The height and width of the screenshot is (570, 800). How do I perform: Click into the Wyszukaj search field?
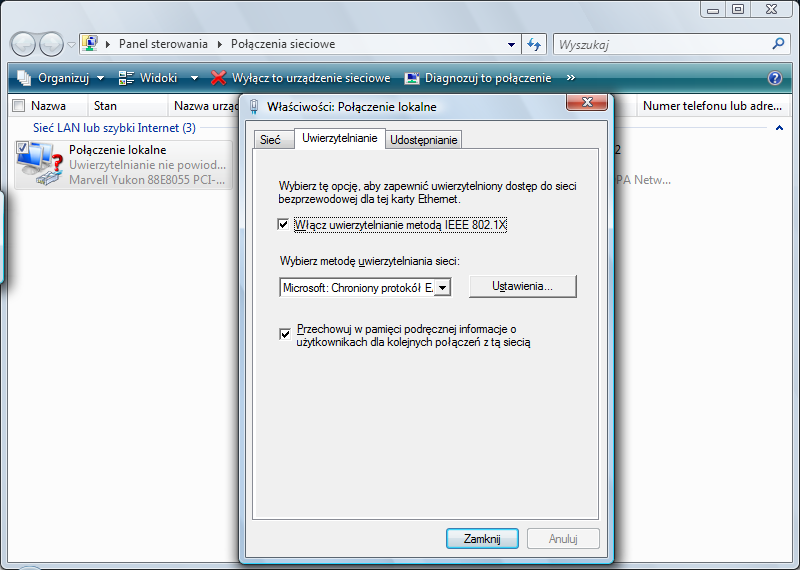[660, 44]
